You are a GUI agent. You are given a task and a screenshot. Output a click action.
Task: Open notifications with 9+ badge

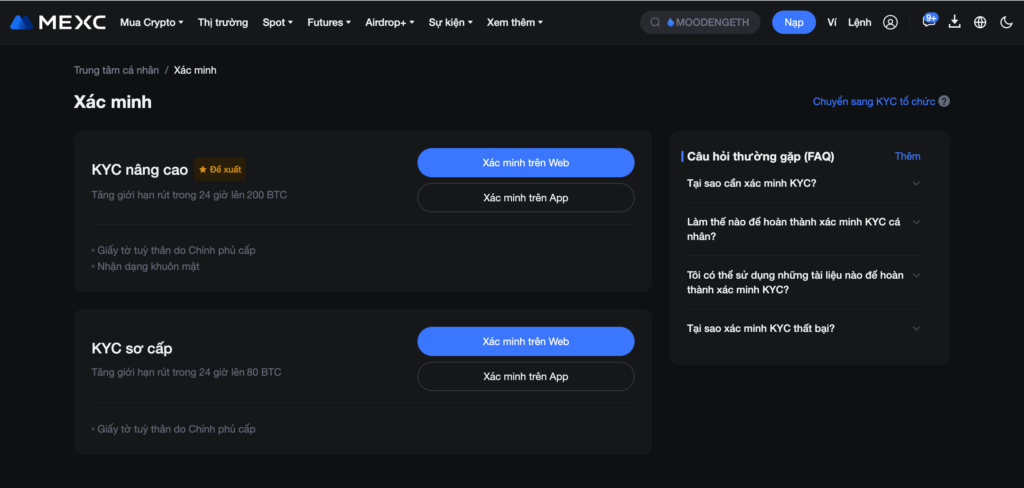(929, 22)
